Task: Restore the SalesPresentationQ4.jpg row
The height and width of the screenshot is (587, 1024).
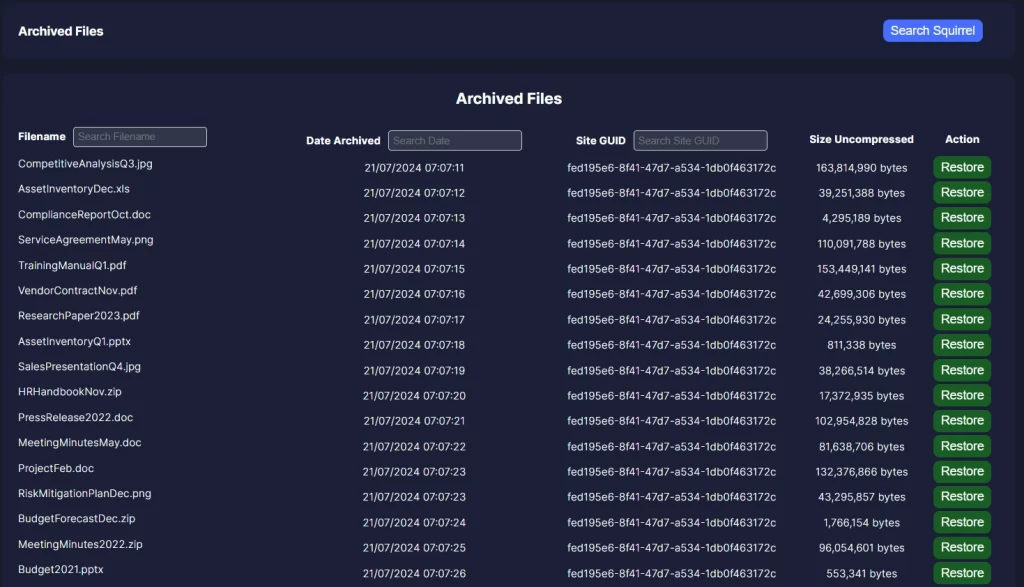Action: pyautogui.click(x=962, y=370)
